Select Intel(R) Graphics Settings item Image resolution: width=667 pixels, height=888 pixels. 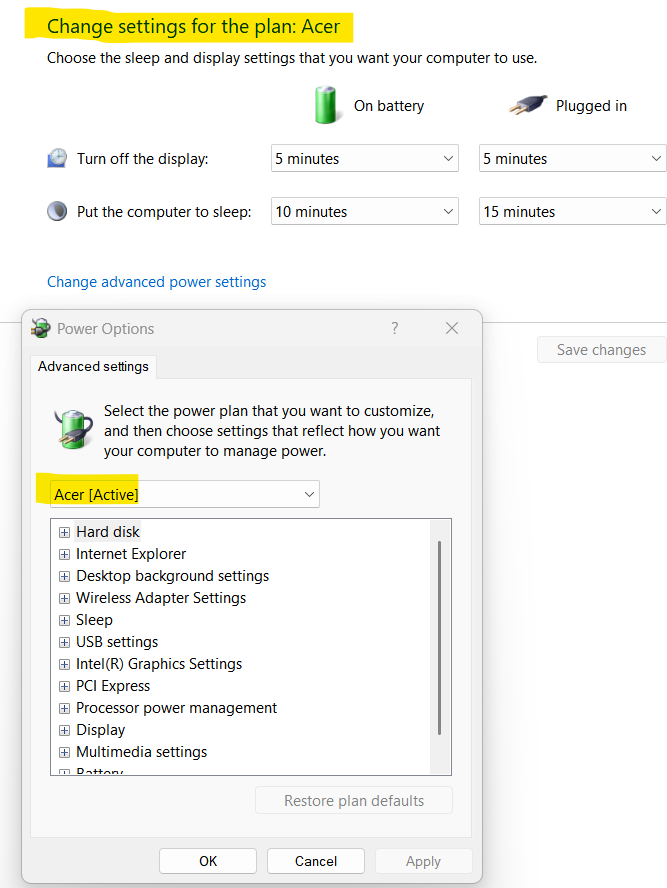[x=159, y=664]
